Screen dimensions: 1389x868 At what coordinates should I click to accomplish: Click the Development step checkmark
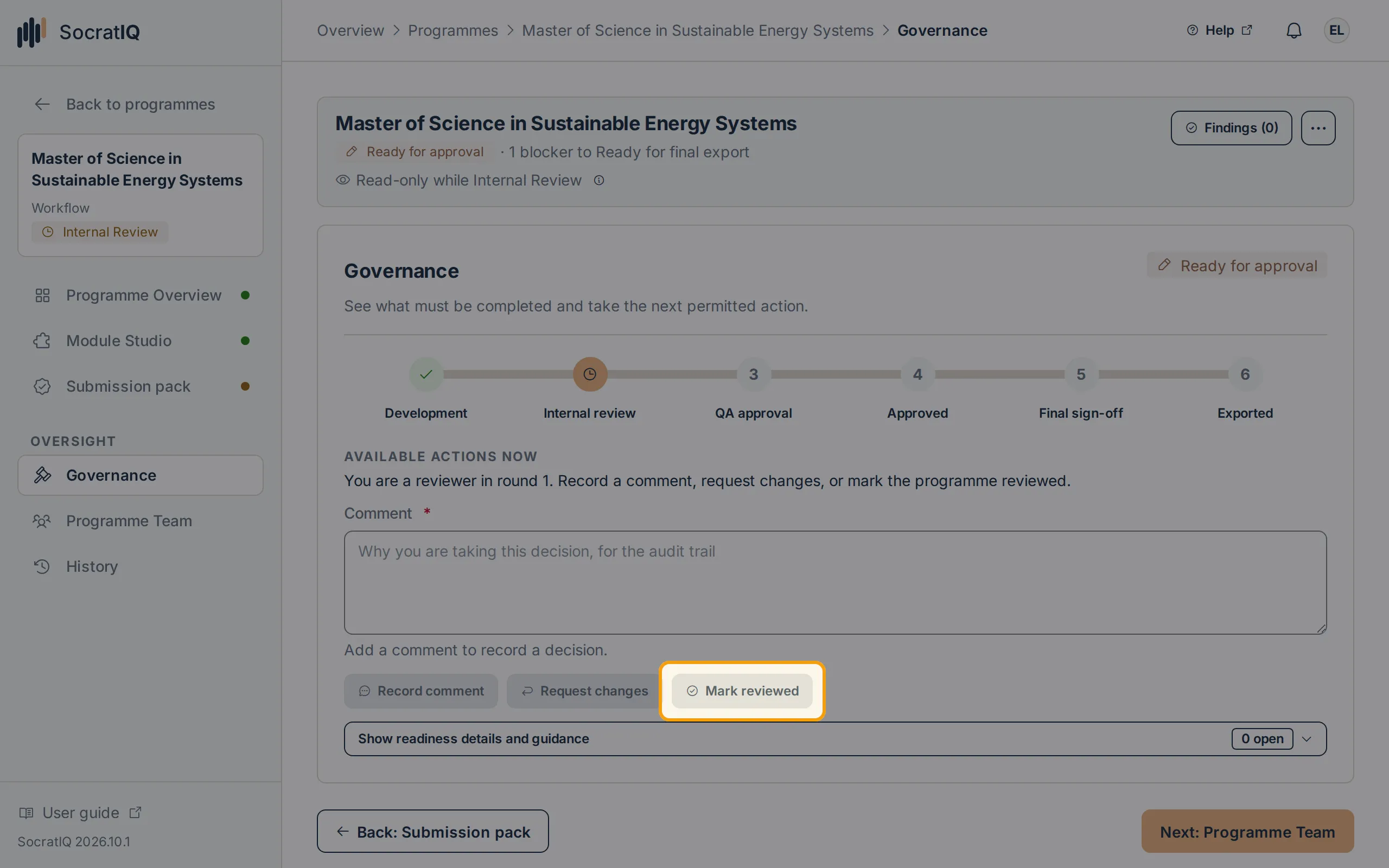click(x=426, y=374)
